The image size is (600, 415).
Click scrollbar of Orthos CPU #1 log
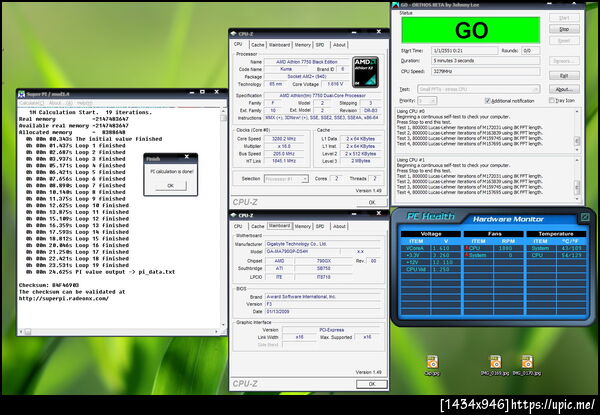pyautogui.click(x=577, y=179)
